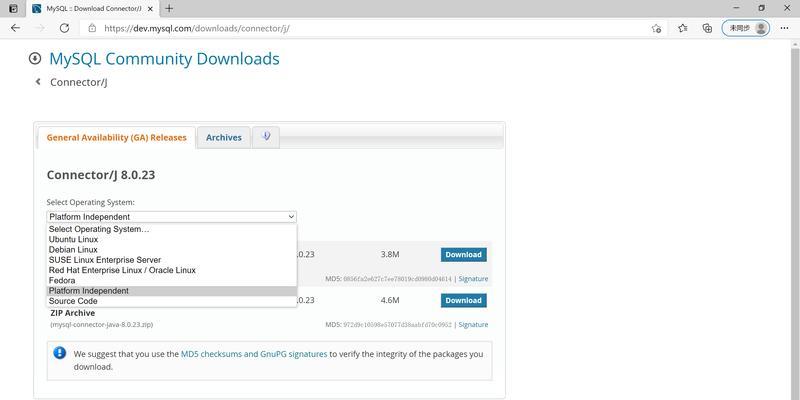This screenshot has width=800, height=400.
Task: Open browser settings ellipsis menu
Action: click(785, 28)
